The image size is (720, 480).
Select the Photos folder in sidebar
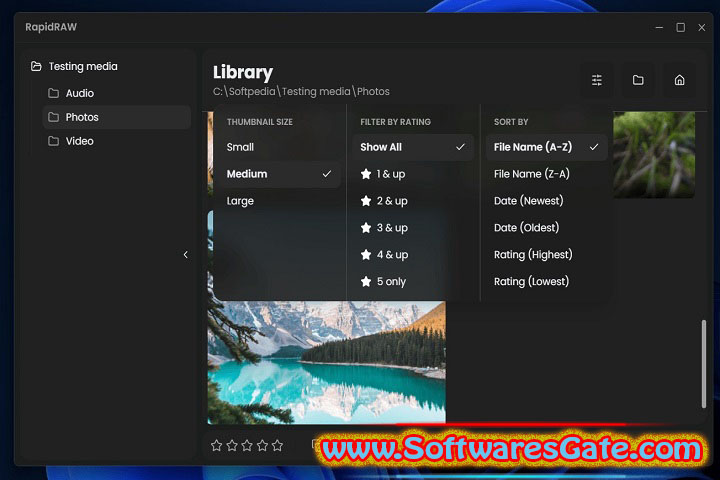[117, 117]
